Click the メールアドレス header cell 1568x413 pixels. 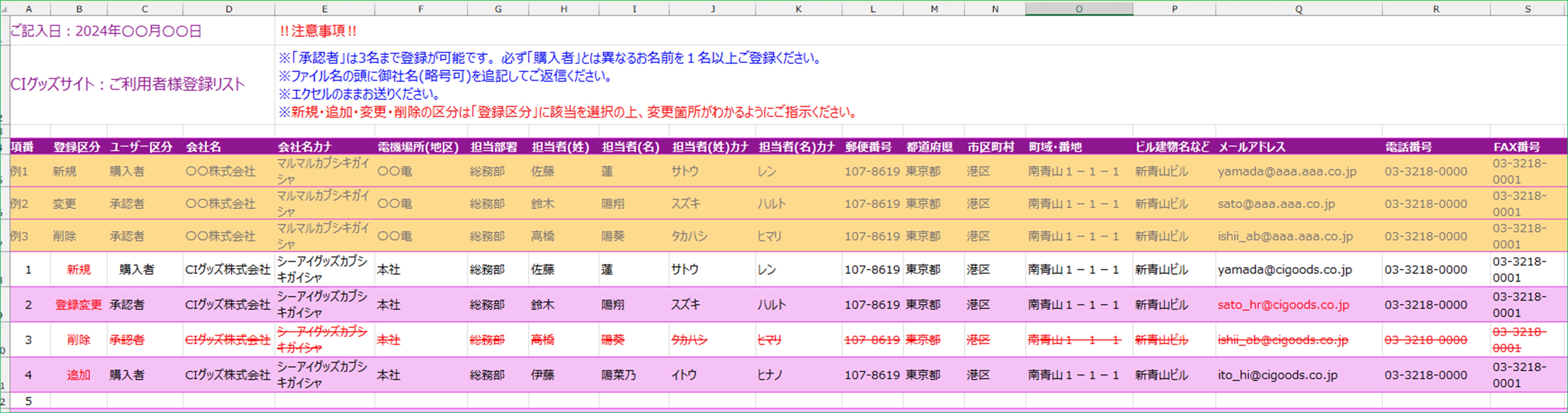point(1252,147)
